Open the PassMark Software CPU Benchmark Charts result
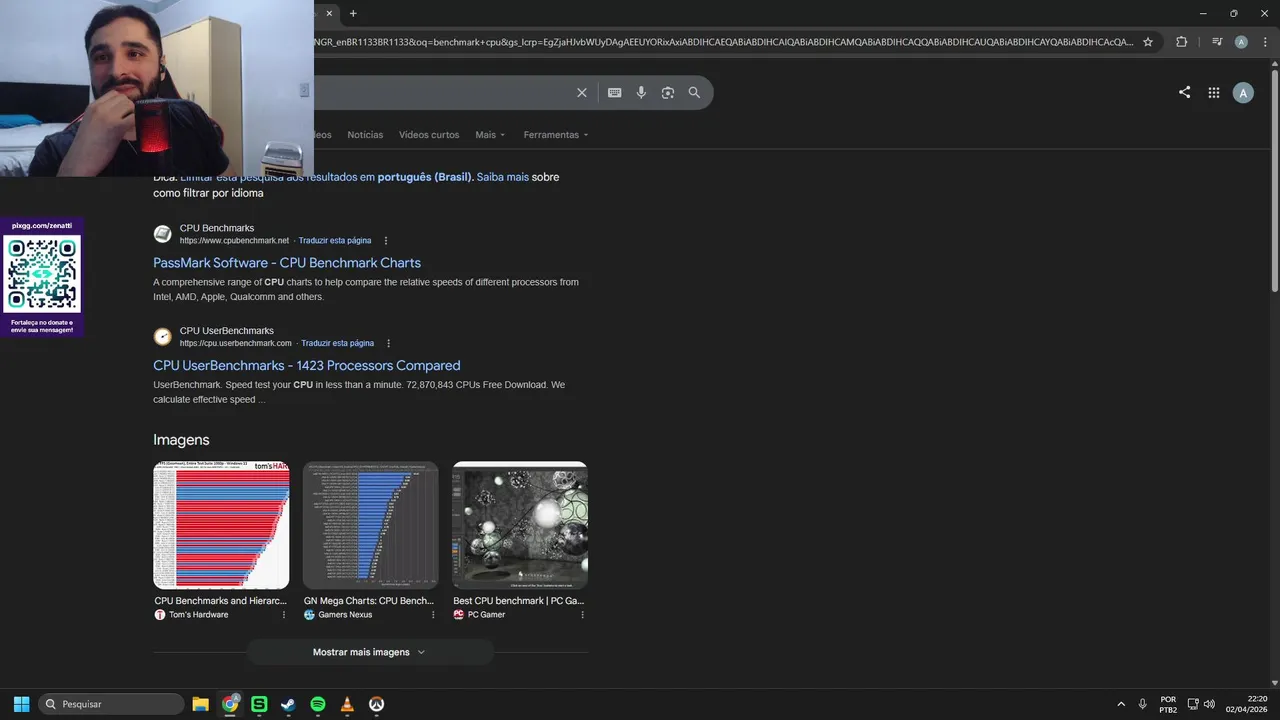Screen dimensions: 1280x720 coord(287,263)
